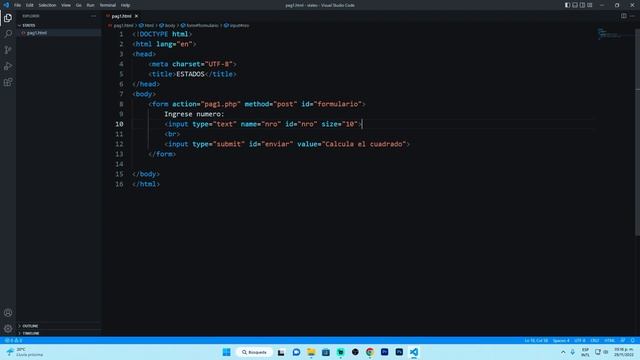The image size is (640, 360).
Task: Open the Run menu
Action: pos(91,5)
